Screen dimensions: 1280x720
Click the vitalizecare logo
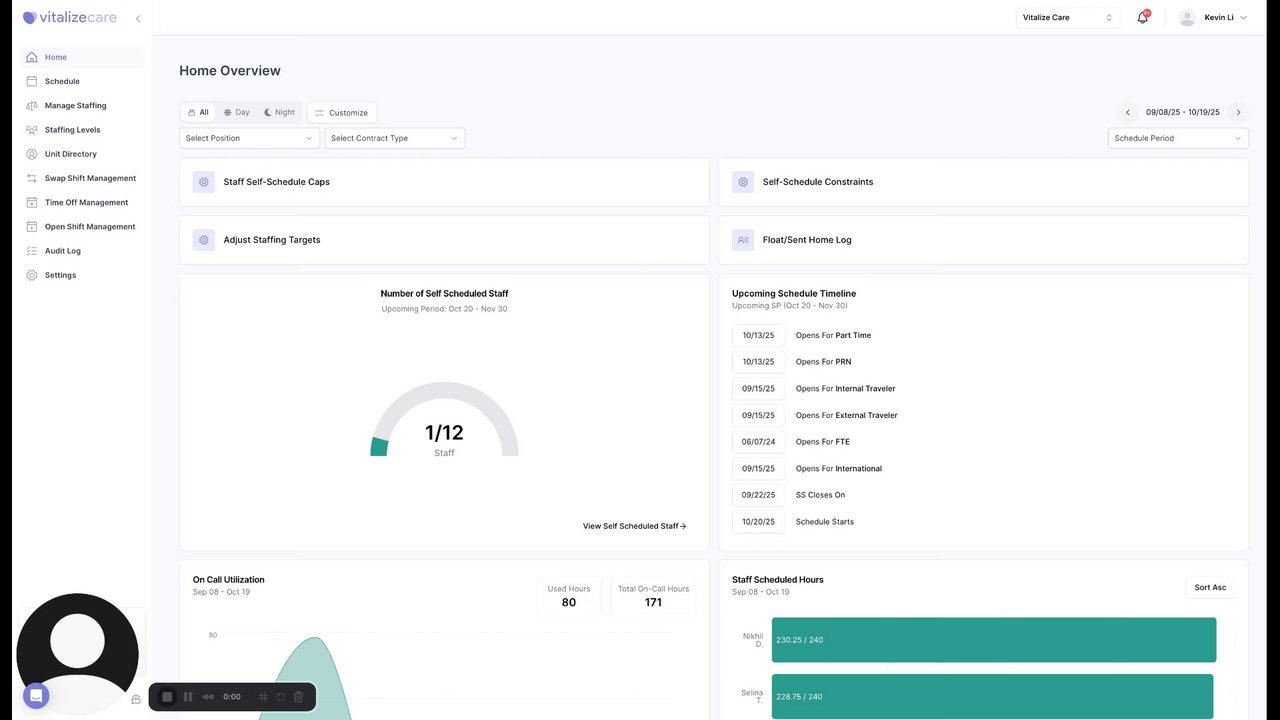[x=70, y=17]
